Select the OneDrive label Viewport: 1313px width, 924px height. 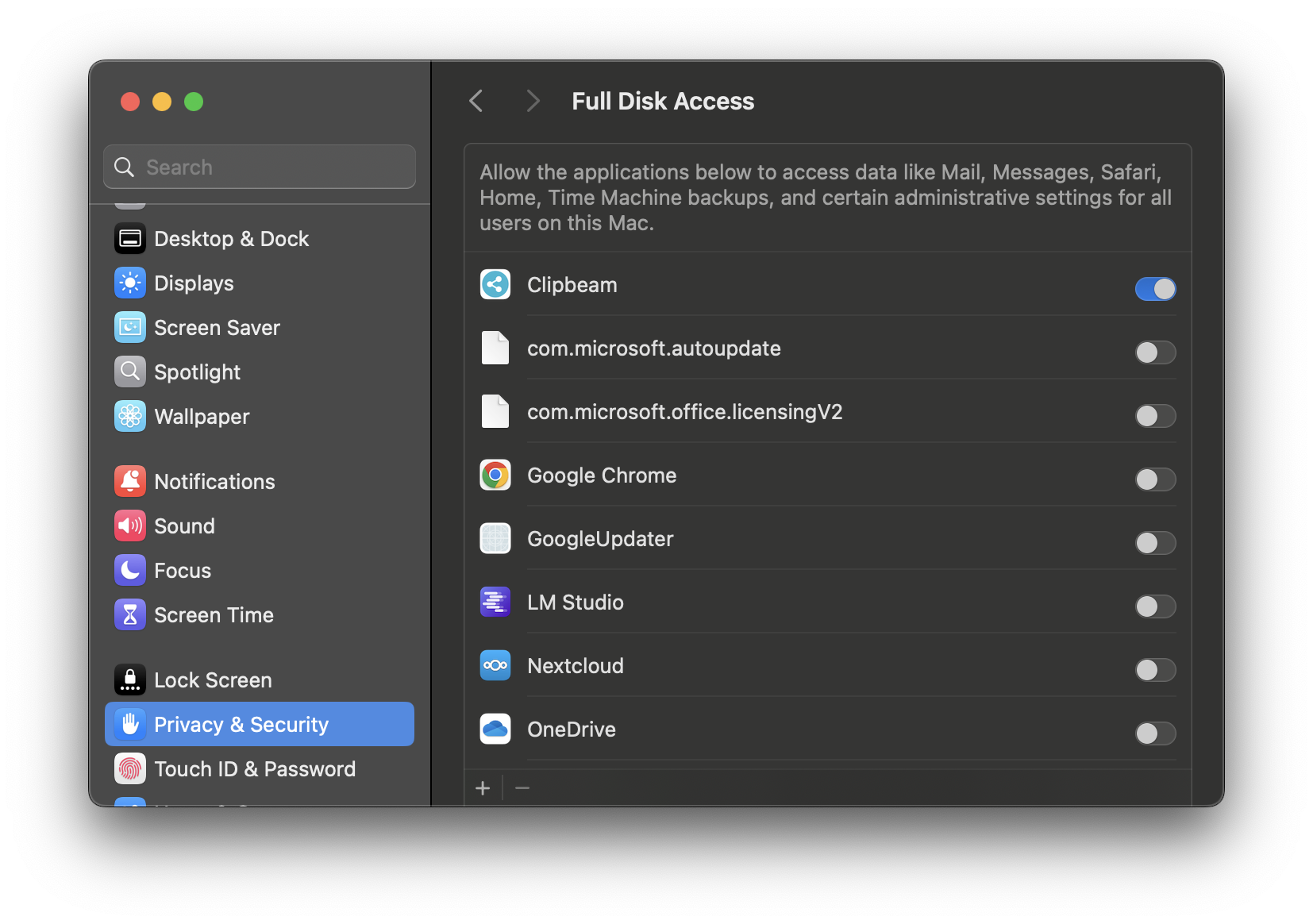[x=572, y=730]
